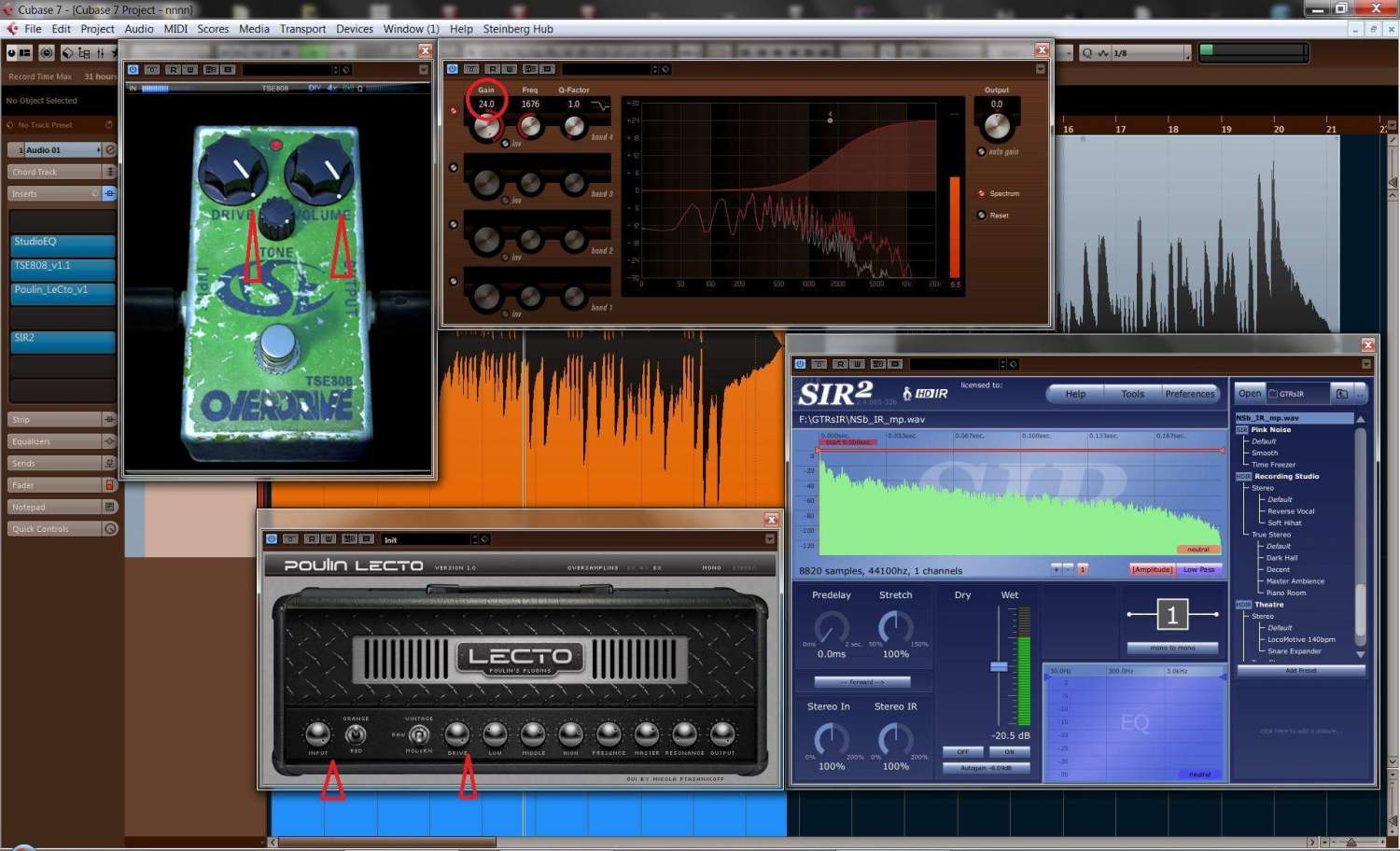Toggle the StudioEQ auto gain option
Image resolution: width=1400 pixels, height=851 pixels.
click(982, 152)
